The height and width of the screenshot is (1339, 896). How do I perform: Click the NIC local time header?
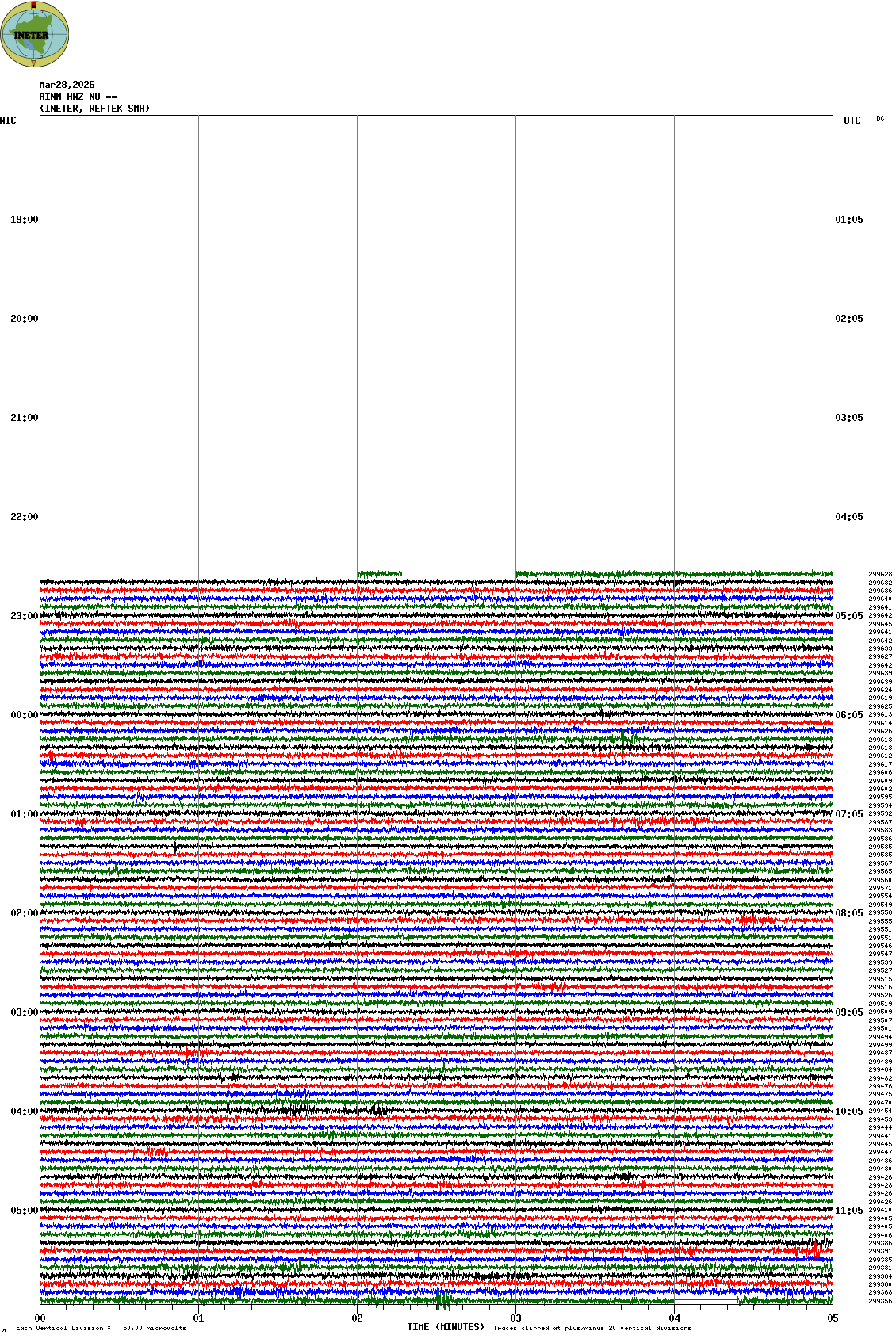point(8,121)
